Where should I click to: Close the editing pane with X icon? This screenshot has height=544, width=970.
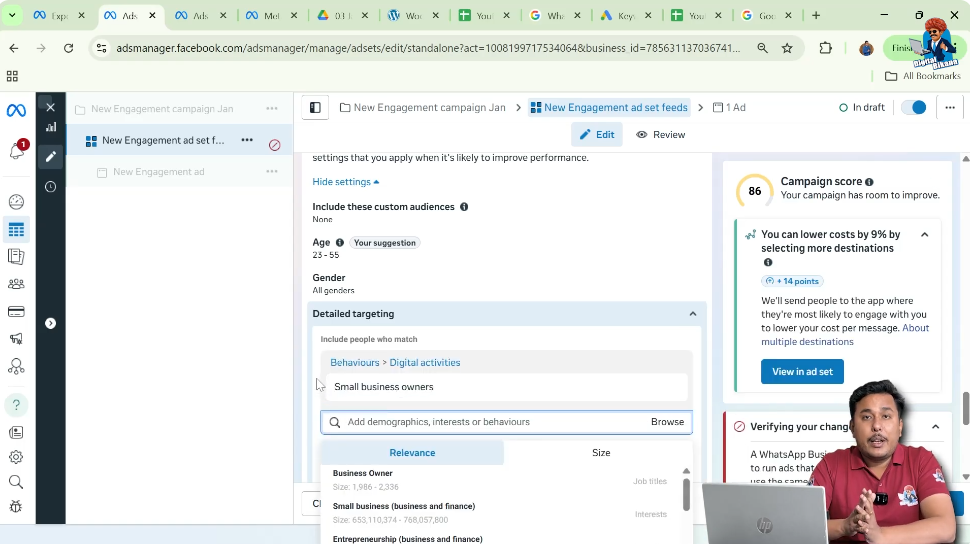click(51, 107)
